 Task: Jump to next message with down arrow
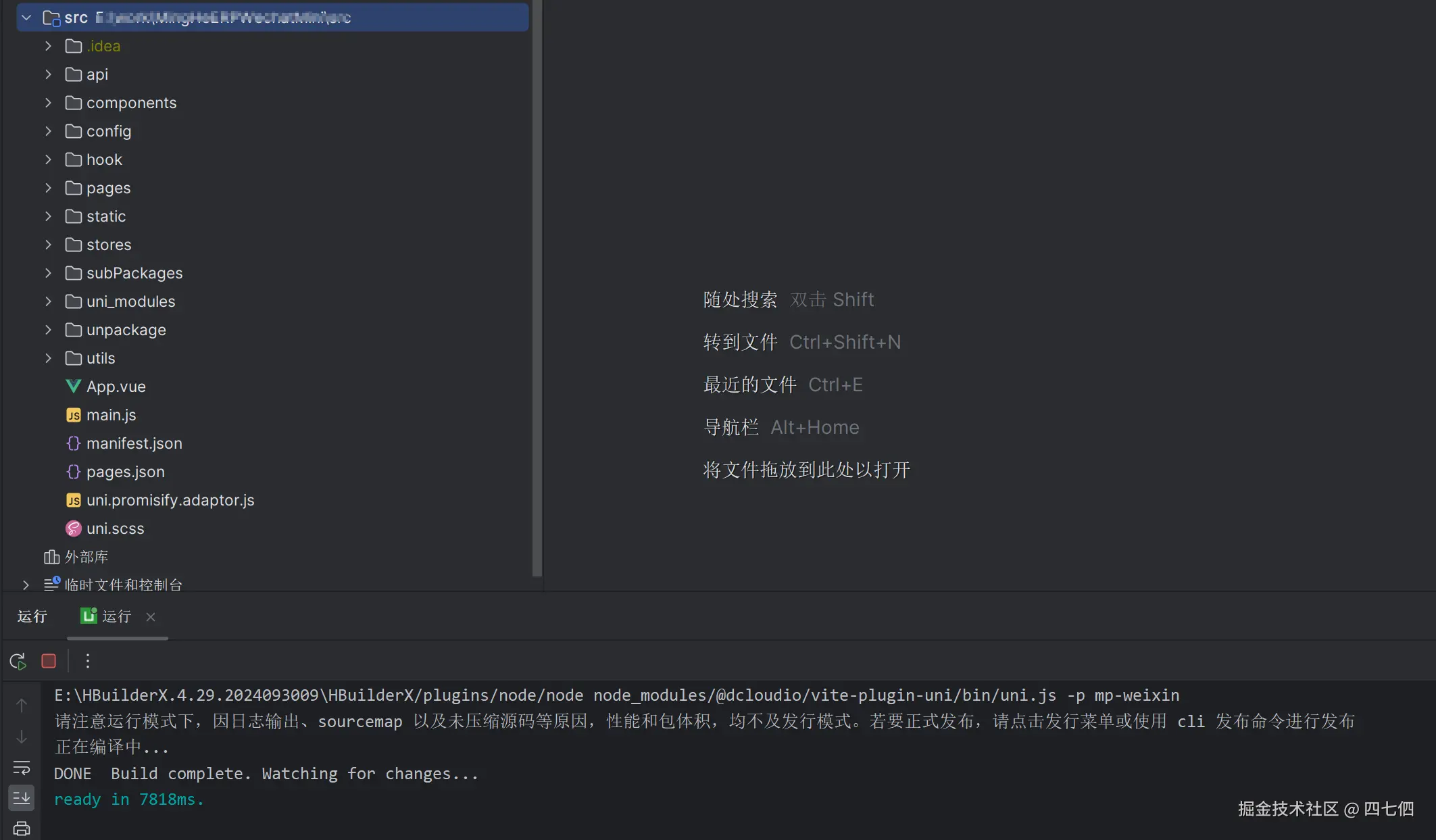(x=21, y=736)
